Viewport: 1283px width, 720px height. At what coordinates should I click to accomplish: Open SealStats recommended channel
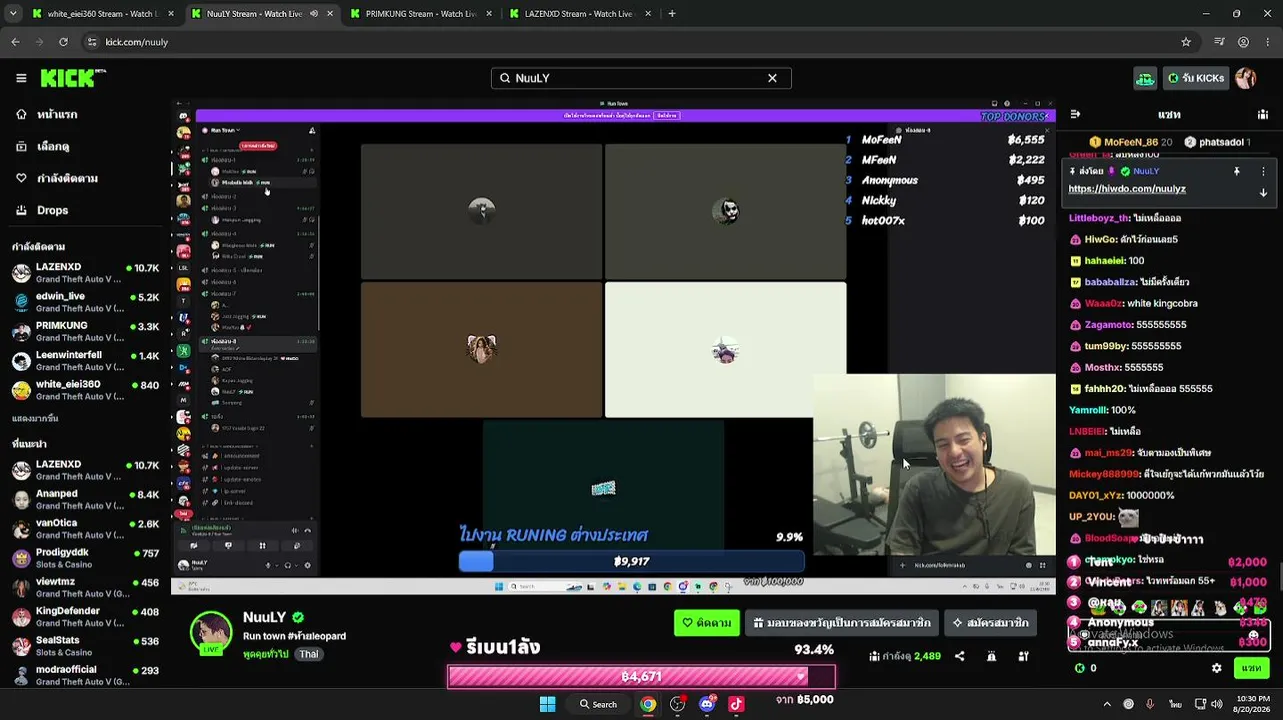(x=85, y=645)
